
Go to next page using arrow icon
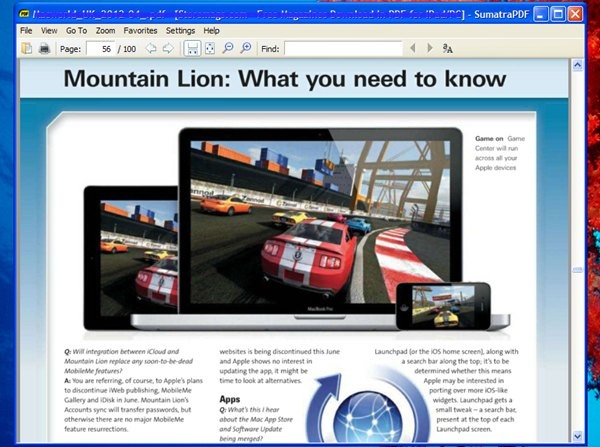pos(168,48)
